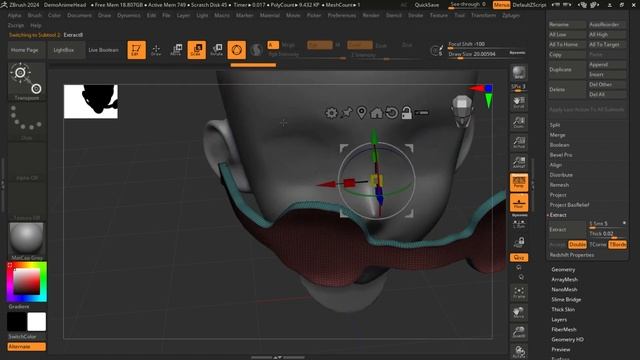Screen dimensions: 640x360
Task: Open the Brush menu
Action: (x=35, y=15)
